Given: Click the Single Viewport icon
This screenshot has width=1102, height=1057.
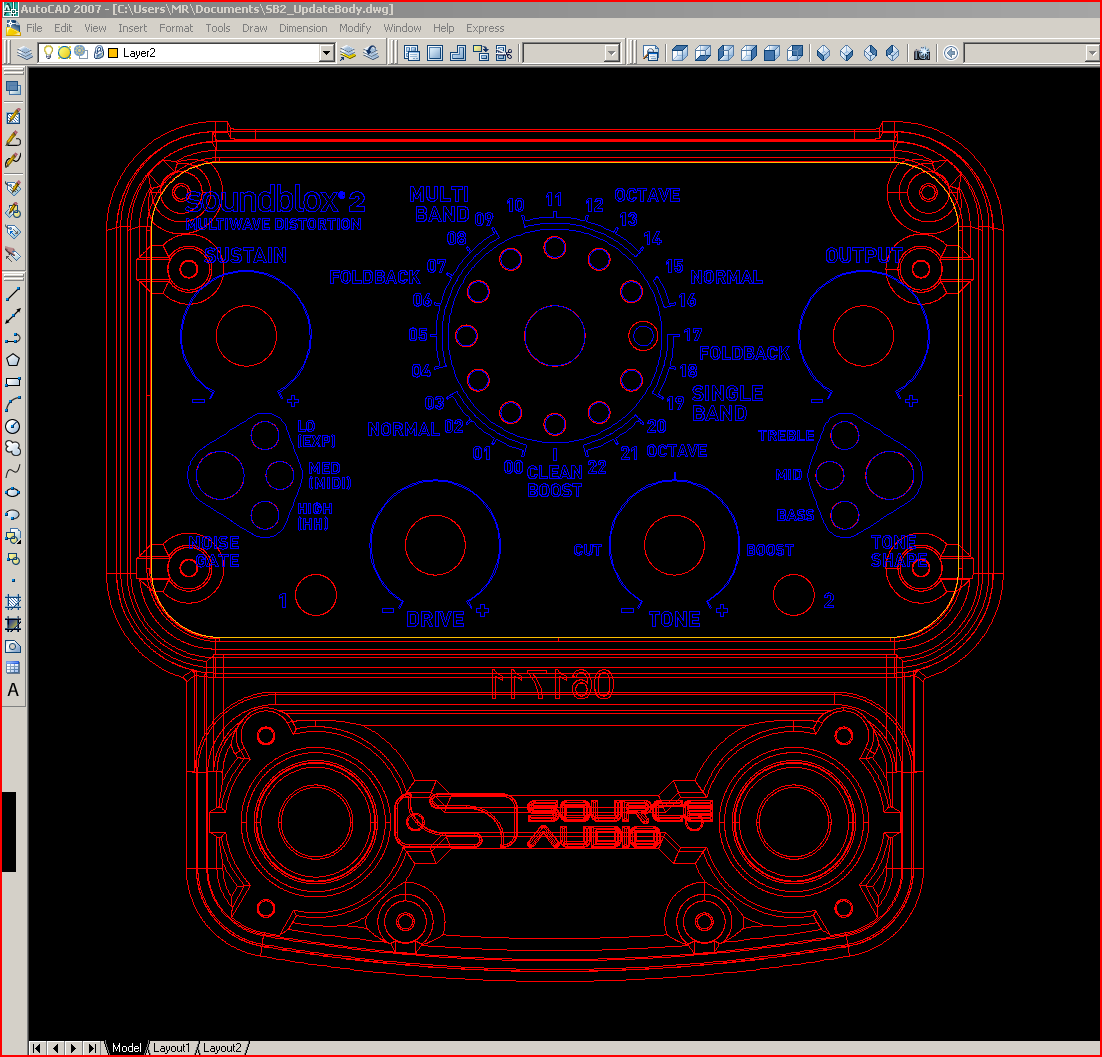Looking at the screenshot, I should [436, 53].
